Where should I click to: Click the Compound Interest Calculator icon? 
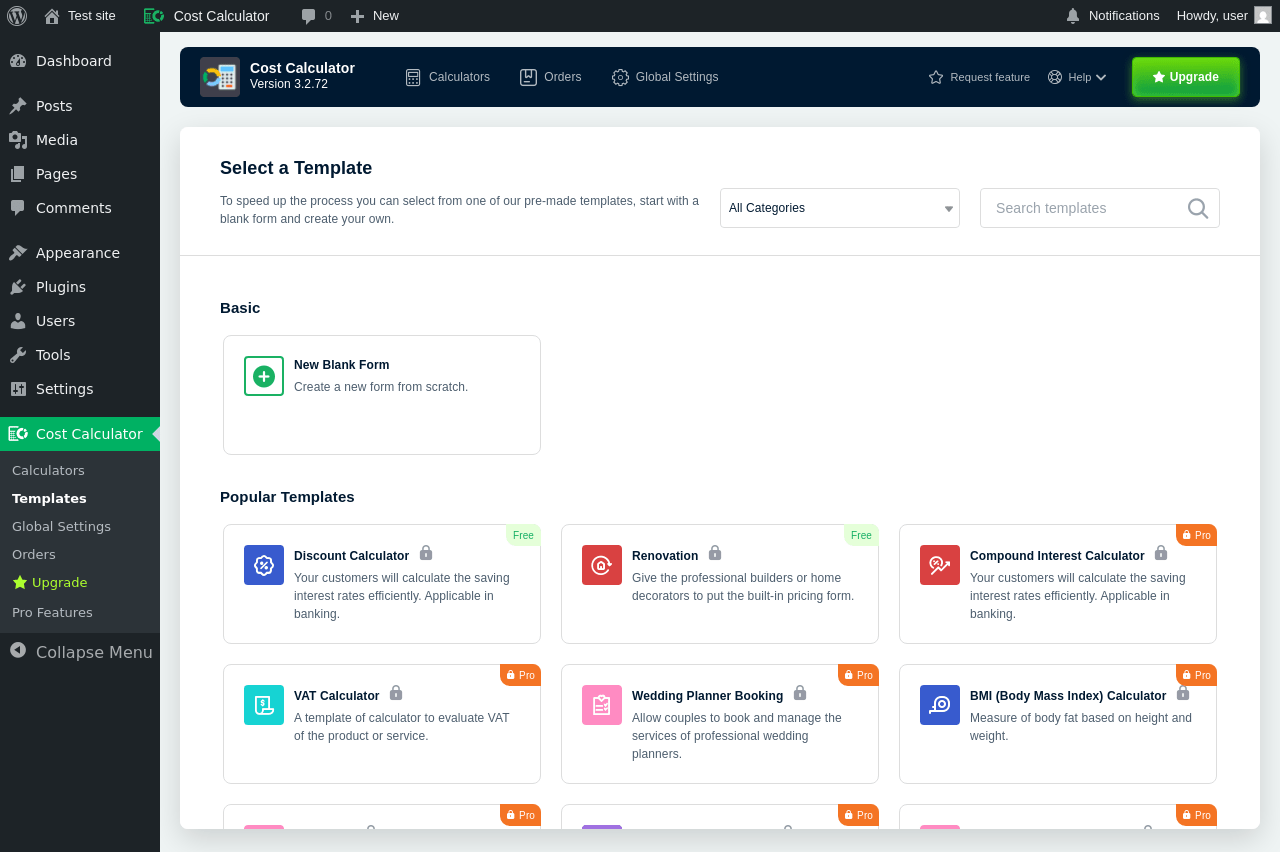(x=940, y=565)
